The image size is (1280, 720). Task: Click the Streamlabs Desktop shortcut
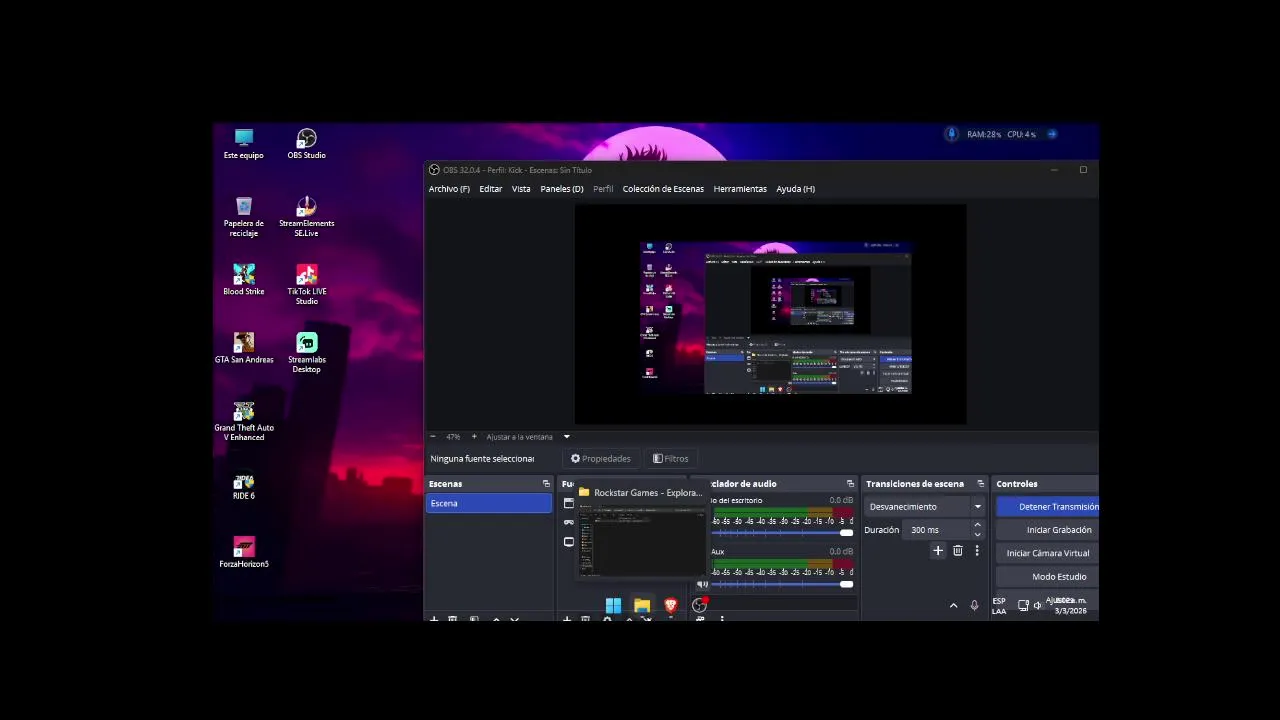pos(306,352)
